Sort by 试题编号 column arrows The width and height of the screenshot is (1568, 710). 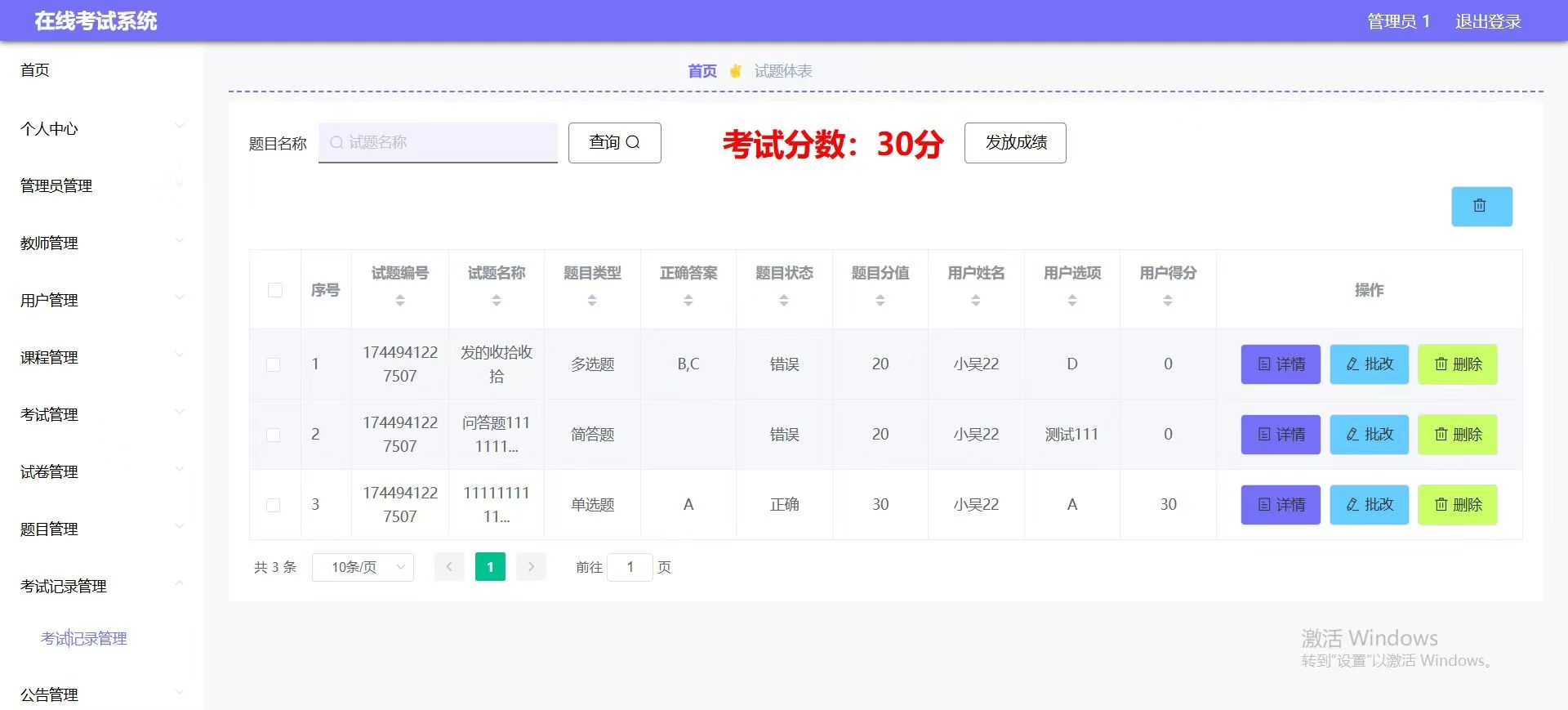(x=400, y=301)
